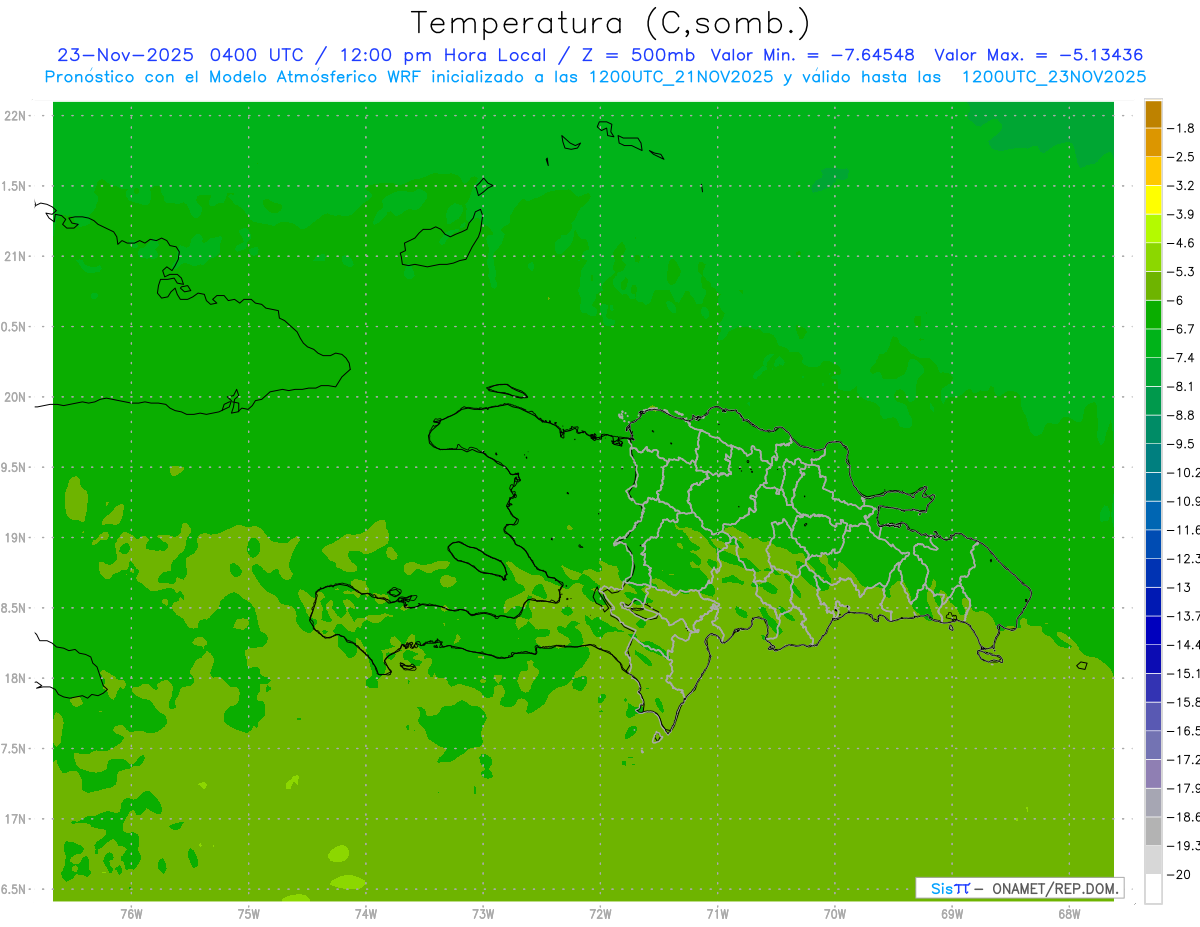Screen dimensions: 1200x927
Task: Click the 22N latitude label
Action: point(17,116)
